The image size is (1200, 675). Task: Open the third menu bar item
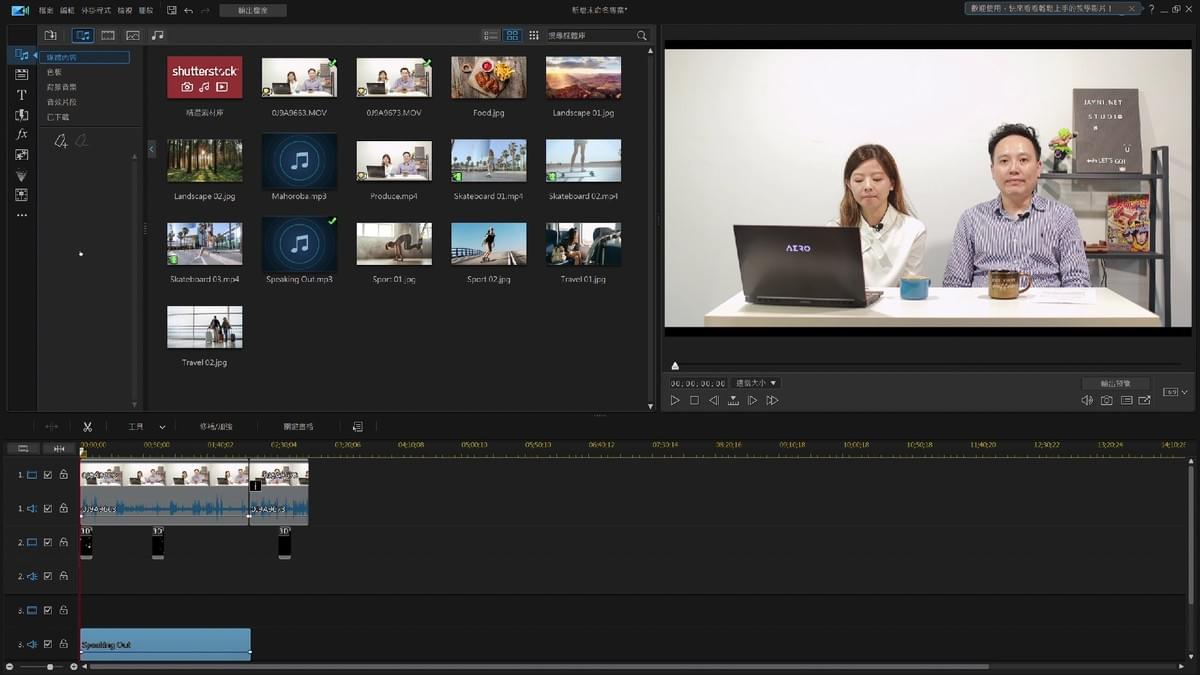click(96, 10)
